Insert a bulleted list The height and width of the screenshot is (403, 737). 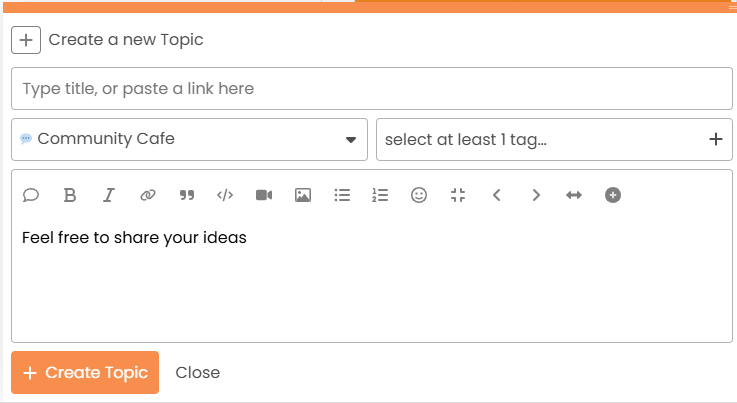coord(342,195)
